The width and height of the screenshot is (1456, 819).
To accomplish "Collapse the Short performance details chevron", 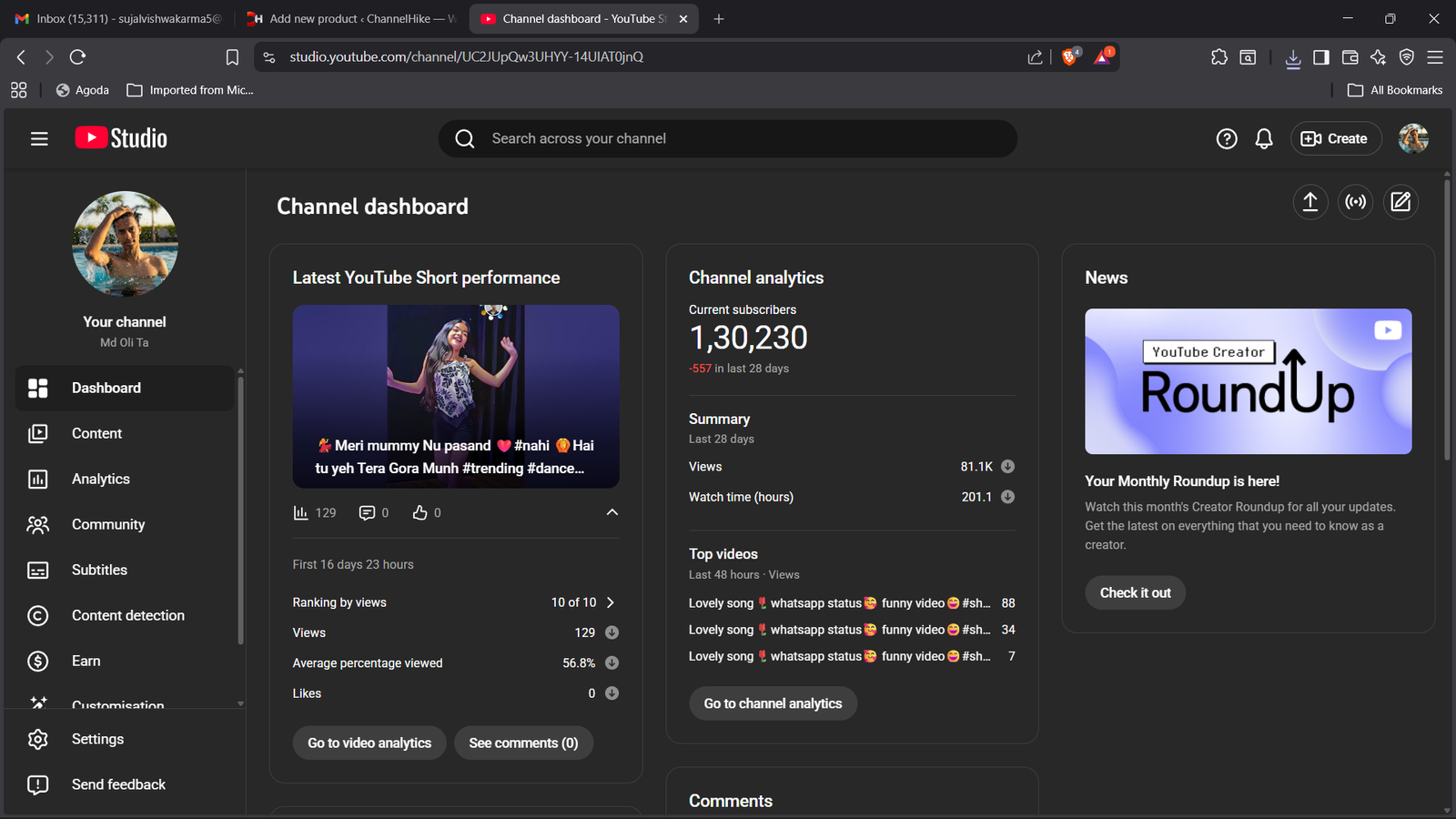I will pyautogui.click(x=612, y=512).
